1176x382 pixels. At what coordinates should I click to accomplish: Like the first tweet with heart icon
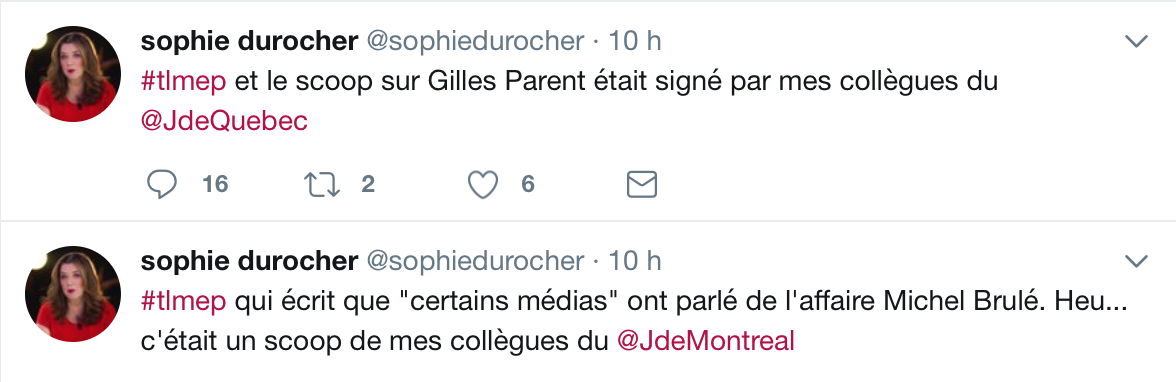(483, 185)
